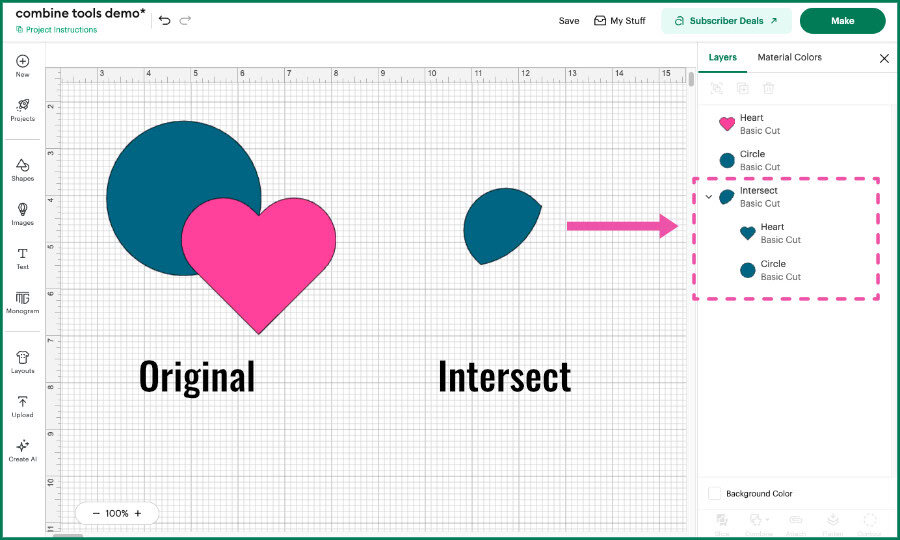Viewport: 900px width, 540px height.
Task: Close the Layers panel
Action: (x=884, y=59)
